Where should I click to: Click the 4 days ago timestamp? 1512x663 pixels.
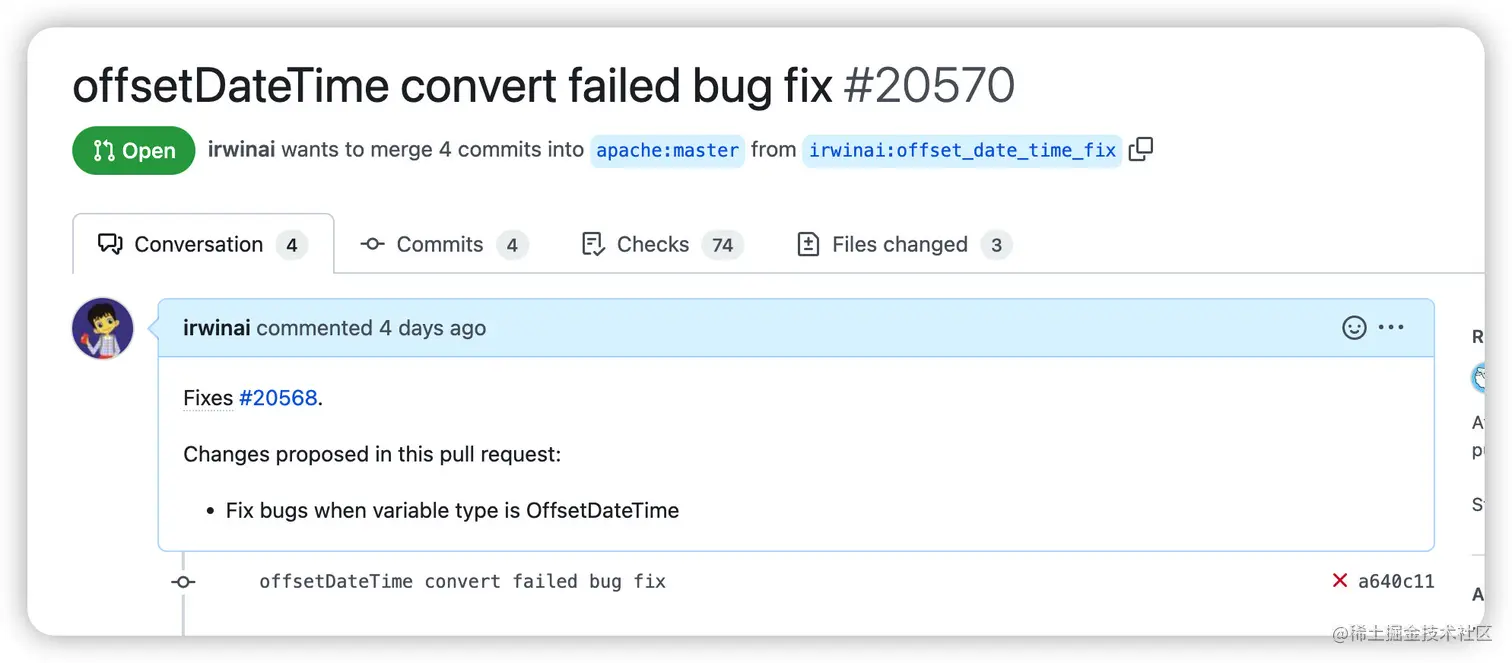tap(432, 328)
